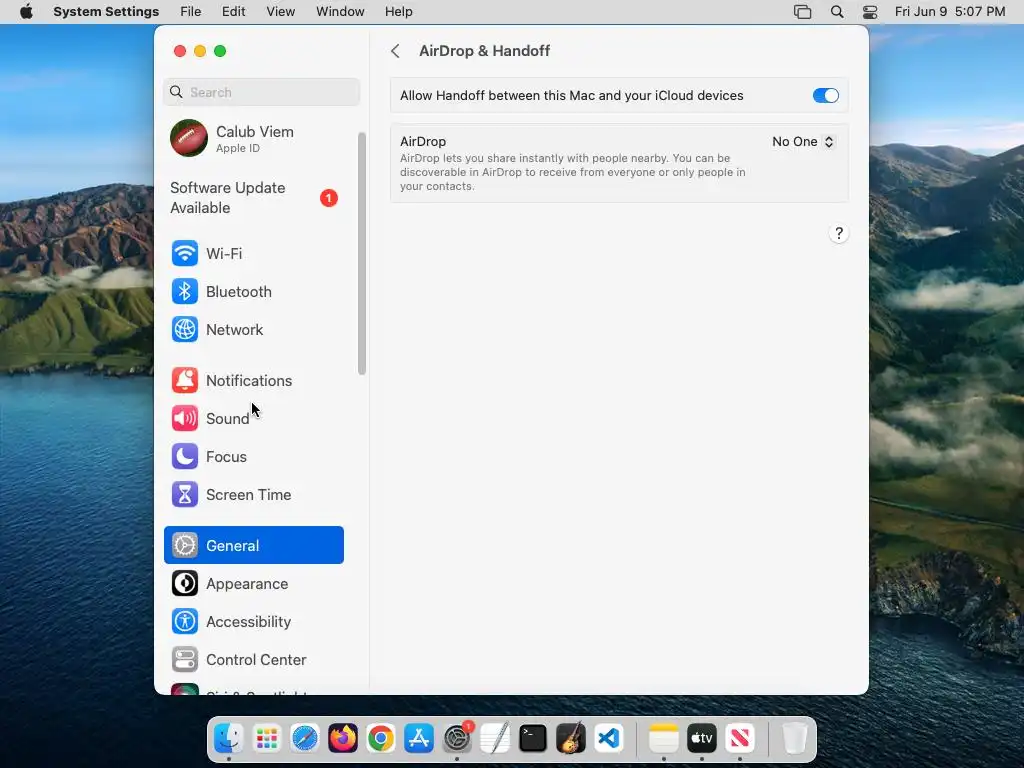Screen dimensions: 1024x768
Task: Click the date and time clock
Action: [x=950, y=12]
